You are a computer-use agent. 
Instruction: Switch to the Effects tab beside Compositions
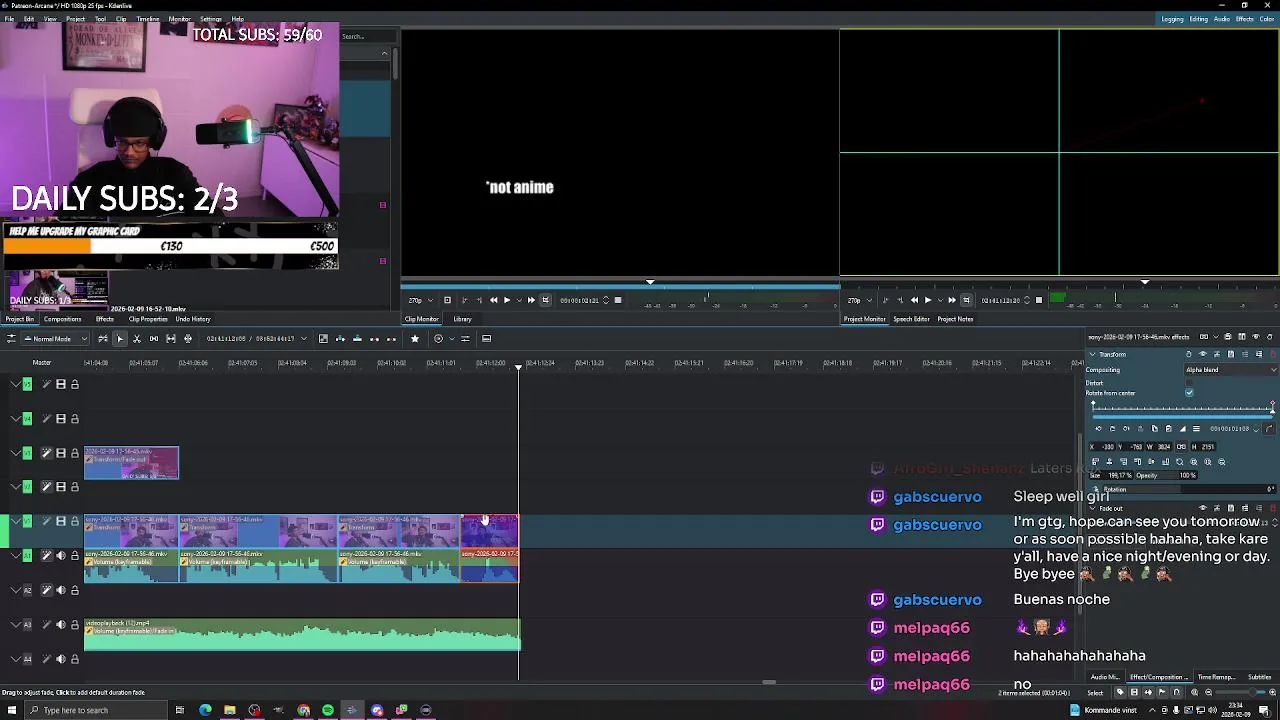[104, 319]
